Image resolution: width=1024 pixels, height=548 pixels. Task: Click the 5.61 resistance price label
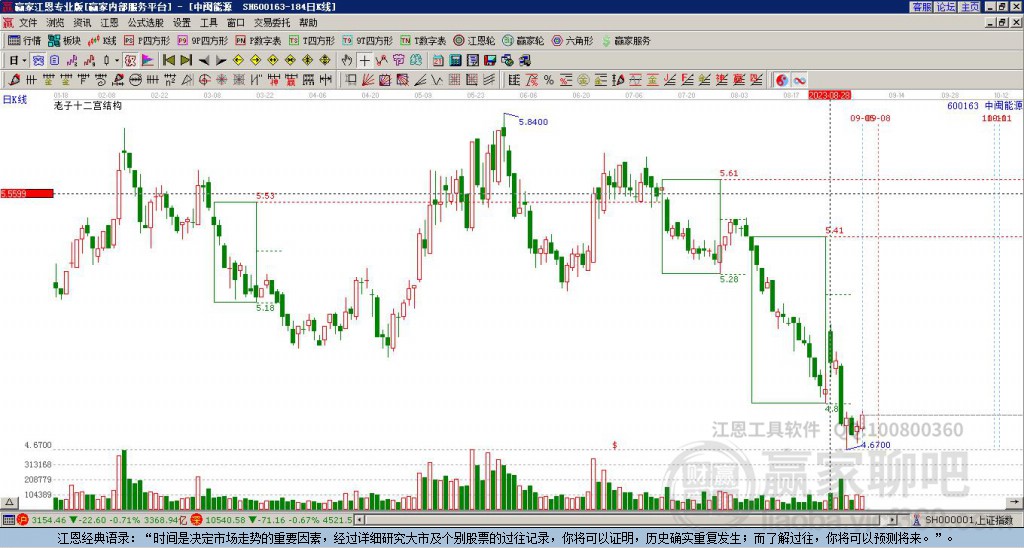(729, 173)
